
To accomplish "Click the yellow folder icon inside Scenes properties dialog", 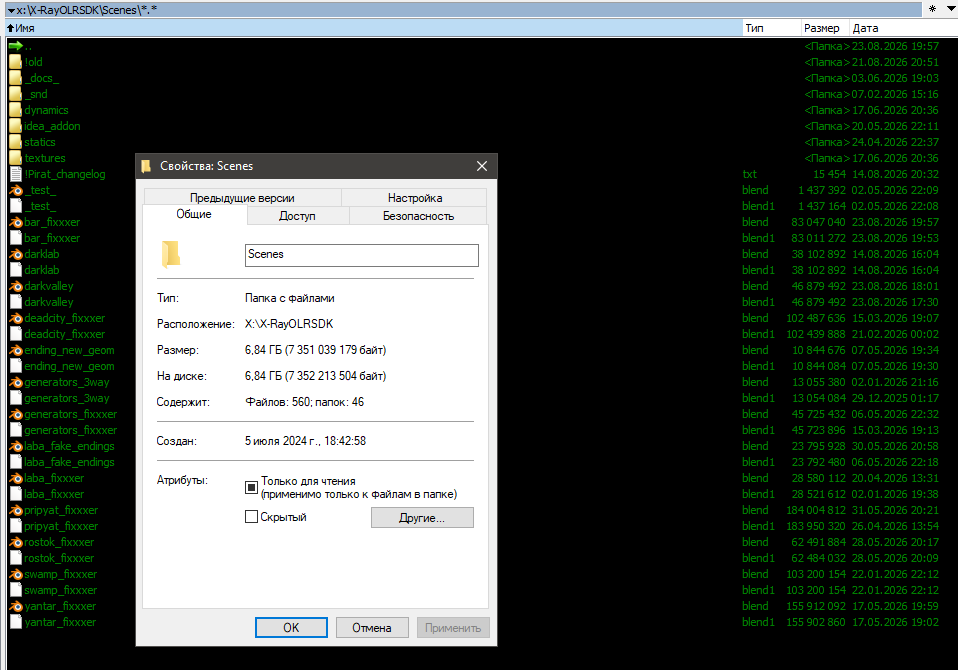I will point(170,254).
